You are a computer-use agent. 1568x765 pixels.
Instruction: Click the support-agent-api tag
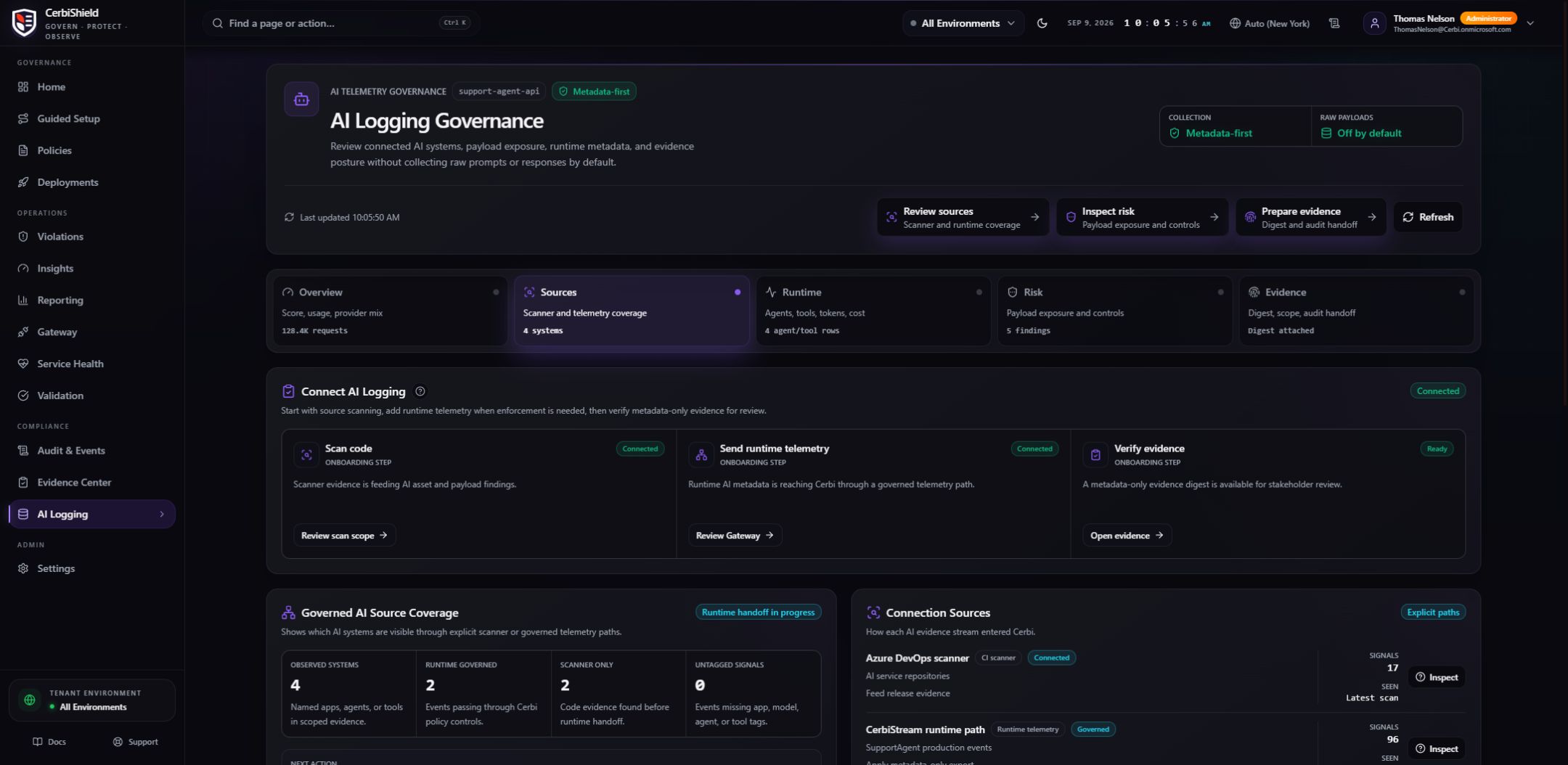coord(499,91)
